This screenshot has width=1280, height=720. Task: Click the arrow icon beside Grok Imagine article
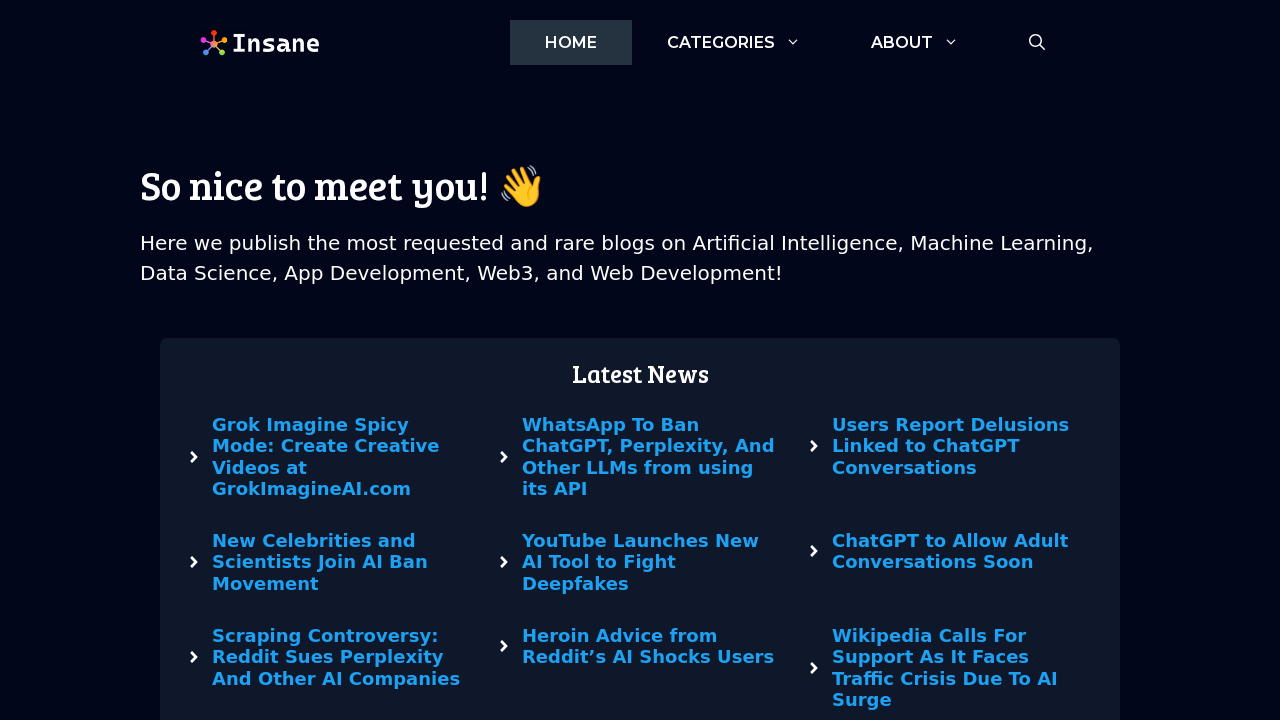(192, 455)
